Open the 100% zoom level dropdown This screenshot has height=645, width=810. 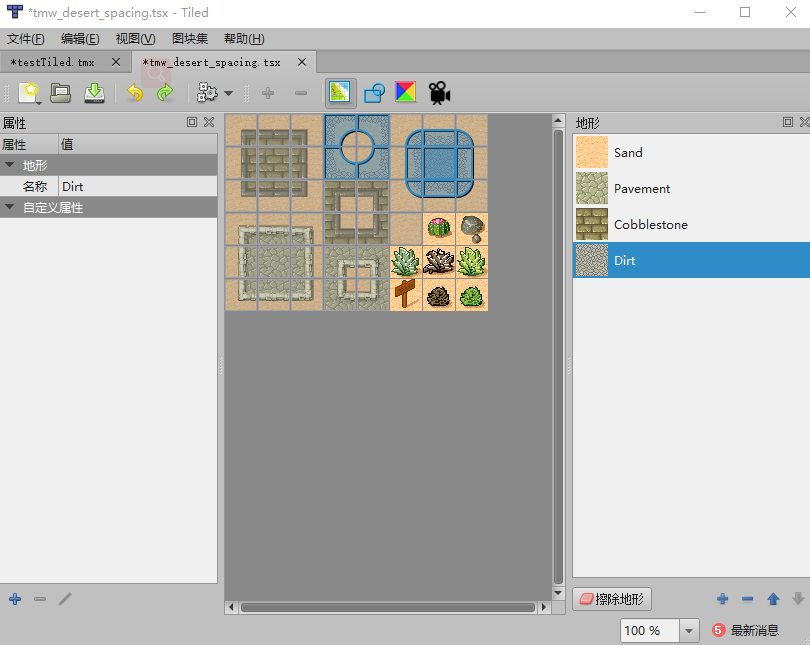(688, 631)
